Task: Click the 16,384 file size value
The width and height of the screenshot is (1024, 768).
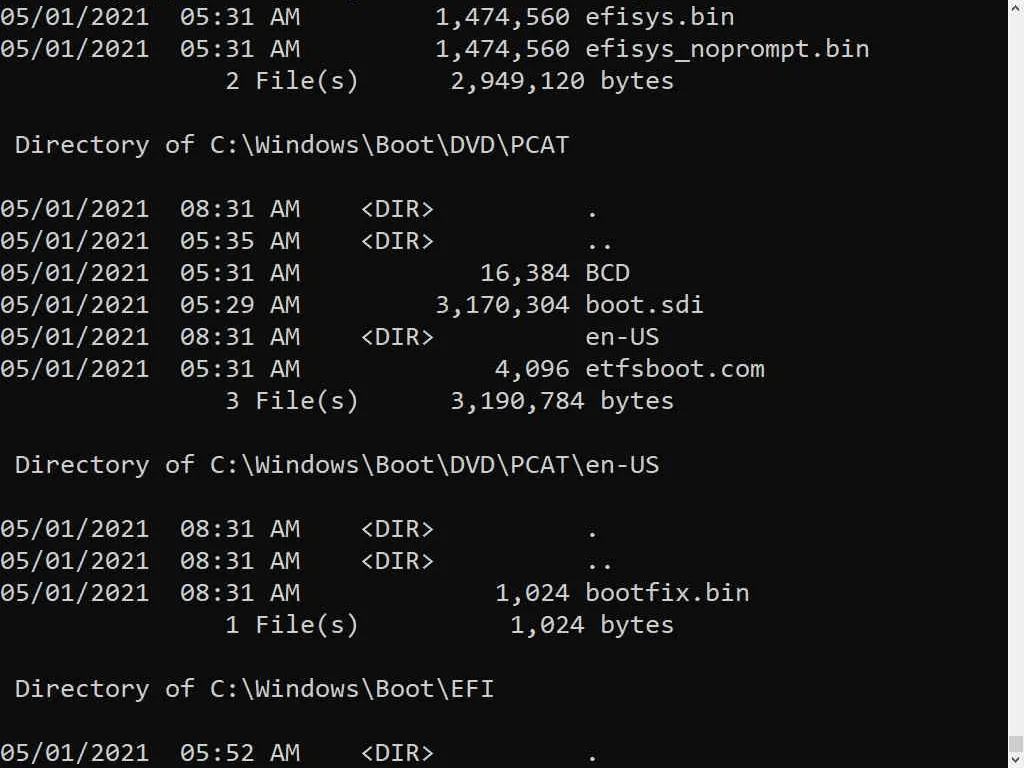Action: click(x=524, y=273)
